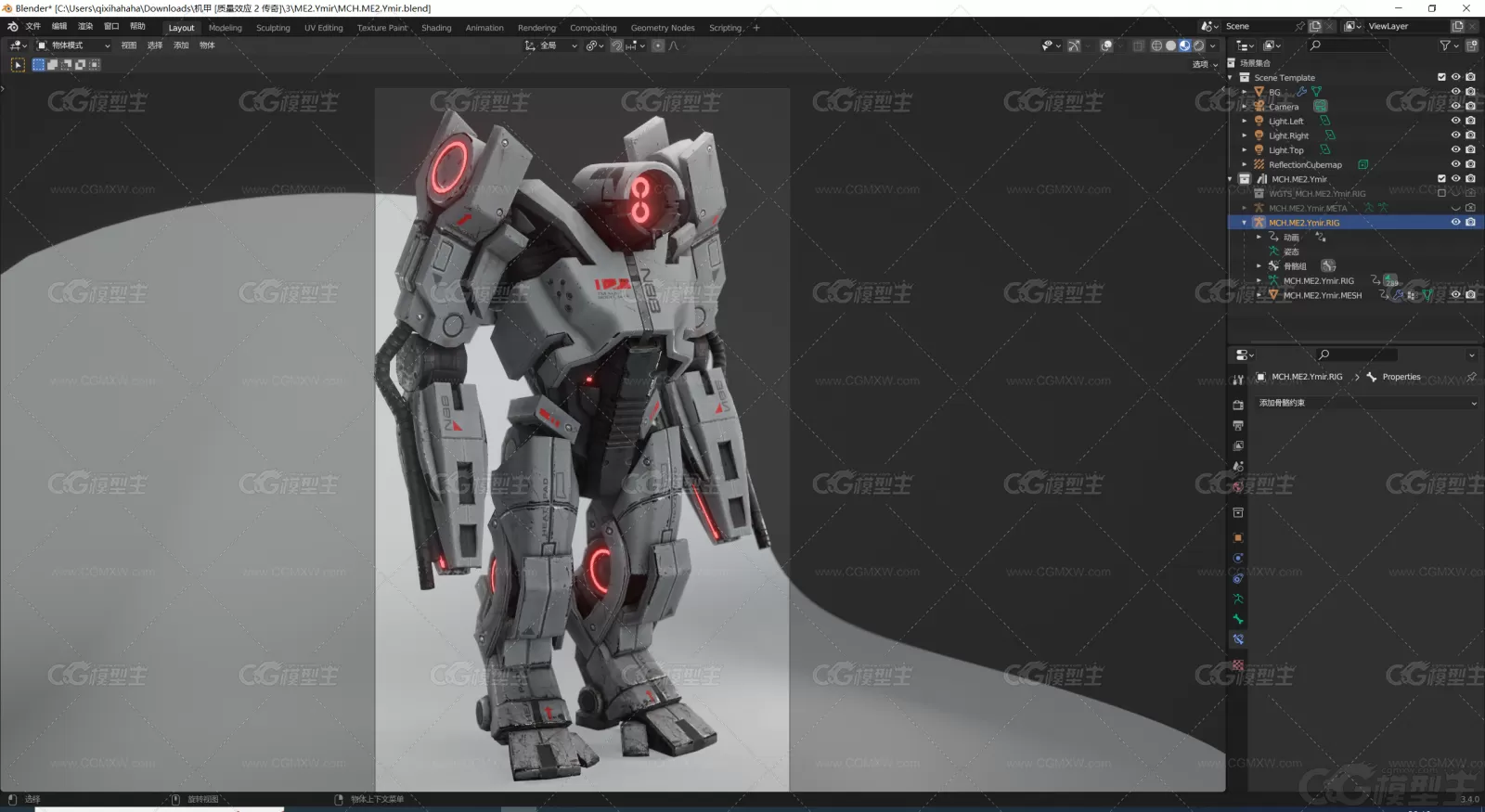Open the Render properties tab
1485x812 pixels.
1238,405
